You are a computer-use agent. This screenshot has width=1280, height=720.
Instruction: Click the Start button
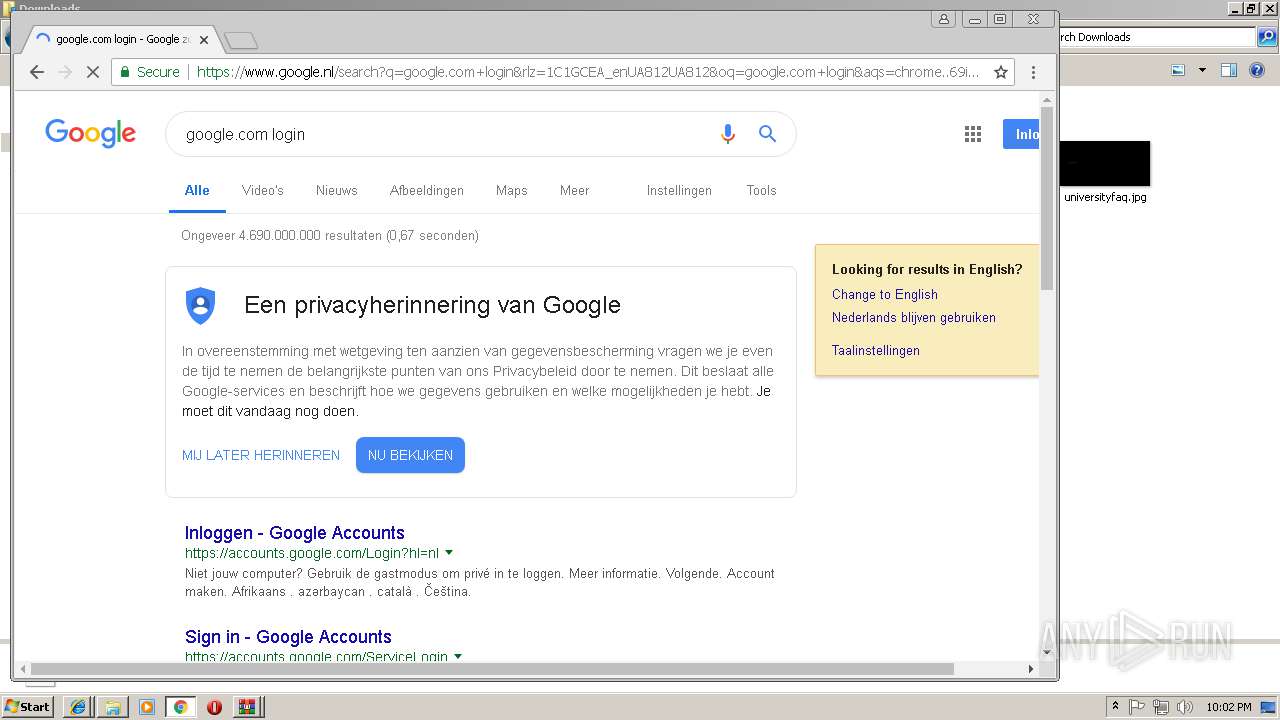(x=28, y=707)
